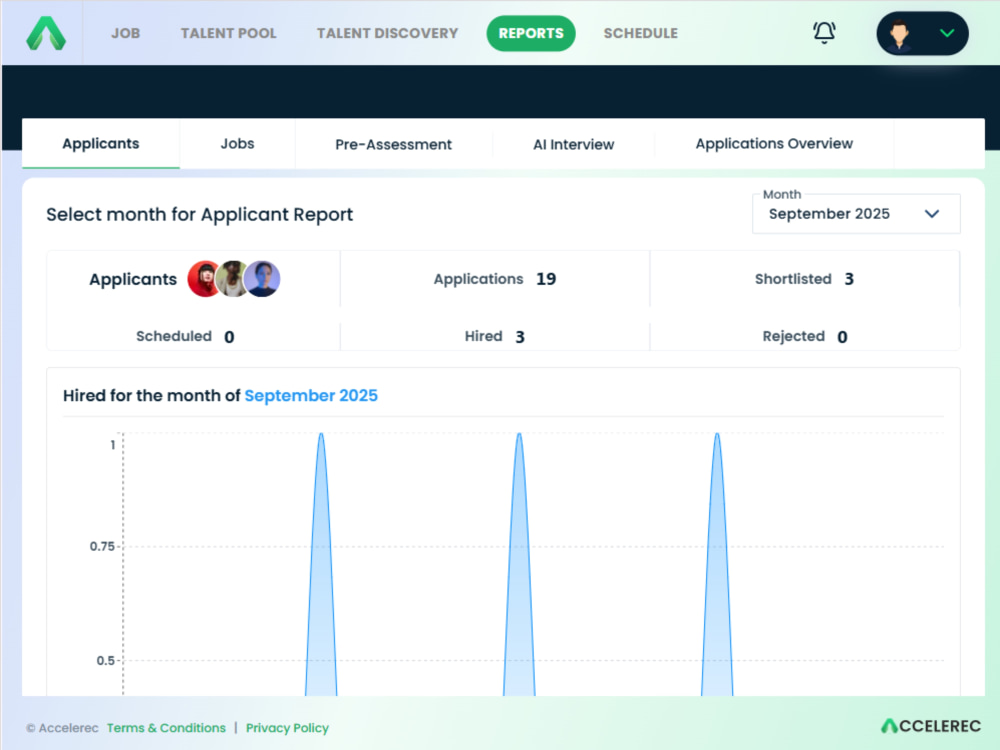1000x750 pixels.
Task: Open the AI Interview tab
Action: point(573,144)
